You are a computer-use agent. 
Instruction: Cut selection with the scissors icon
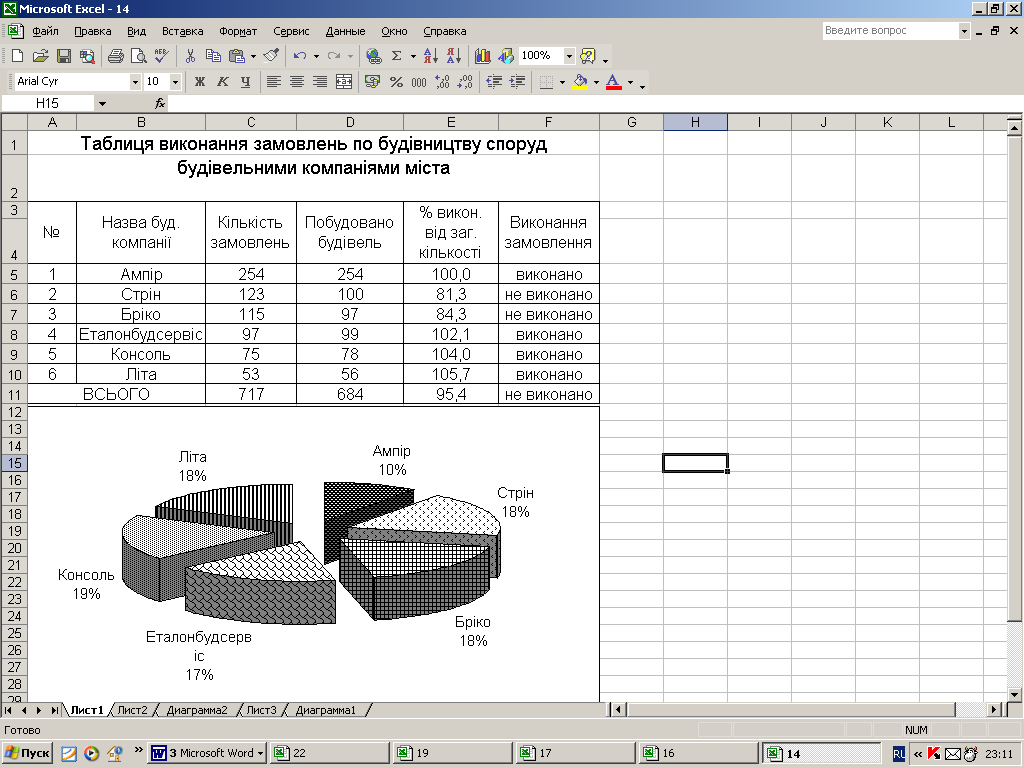(x=190, y=56)
